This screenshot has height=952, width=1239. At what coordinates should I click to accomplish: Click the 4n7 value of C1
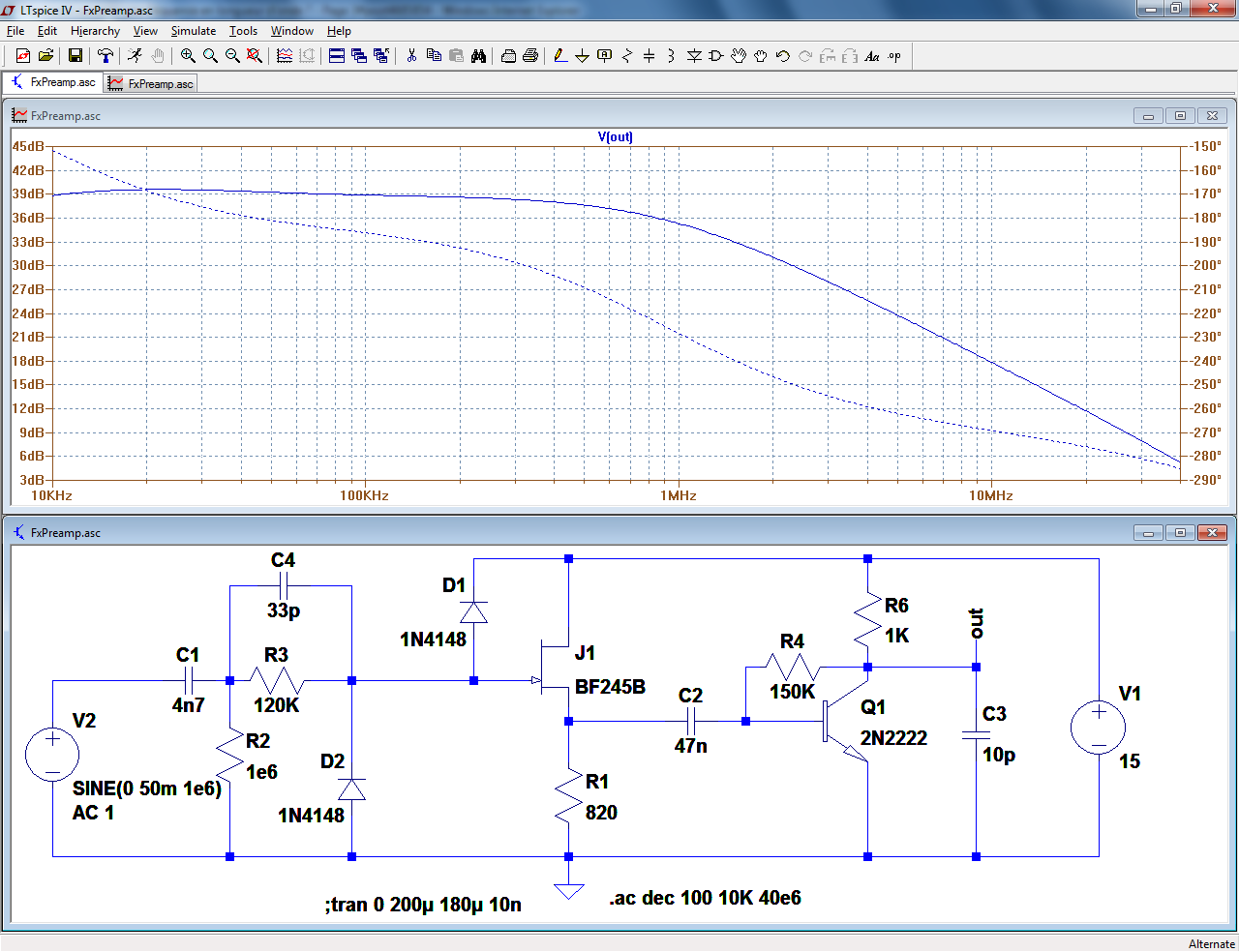189,705
